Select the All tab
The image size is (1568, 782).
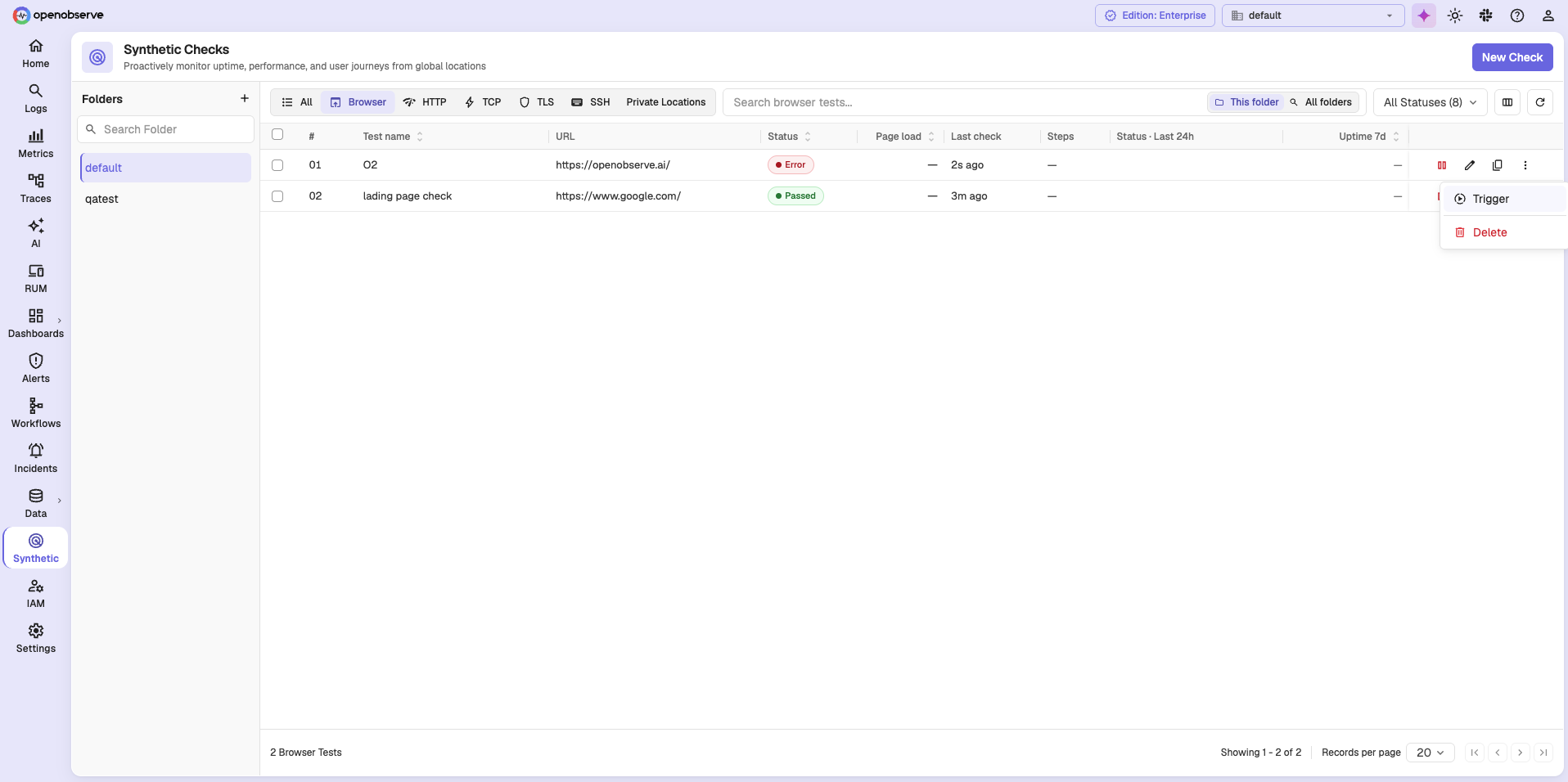coord(297,102)
